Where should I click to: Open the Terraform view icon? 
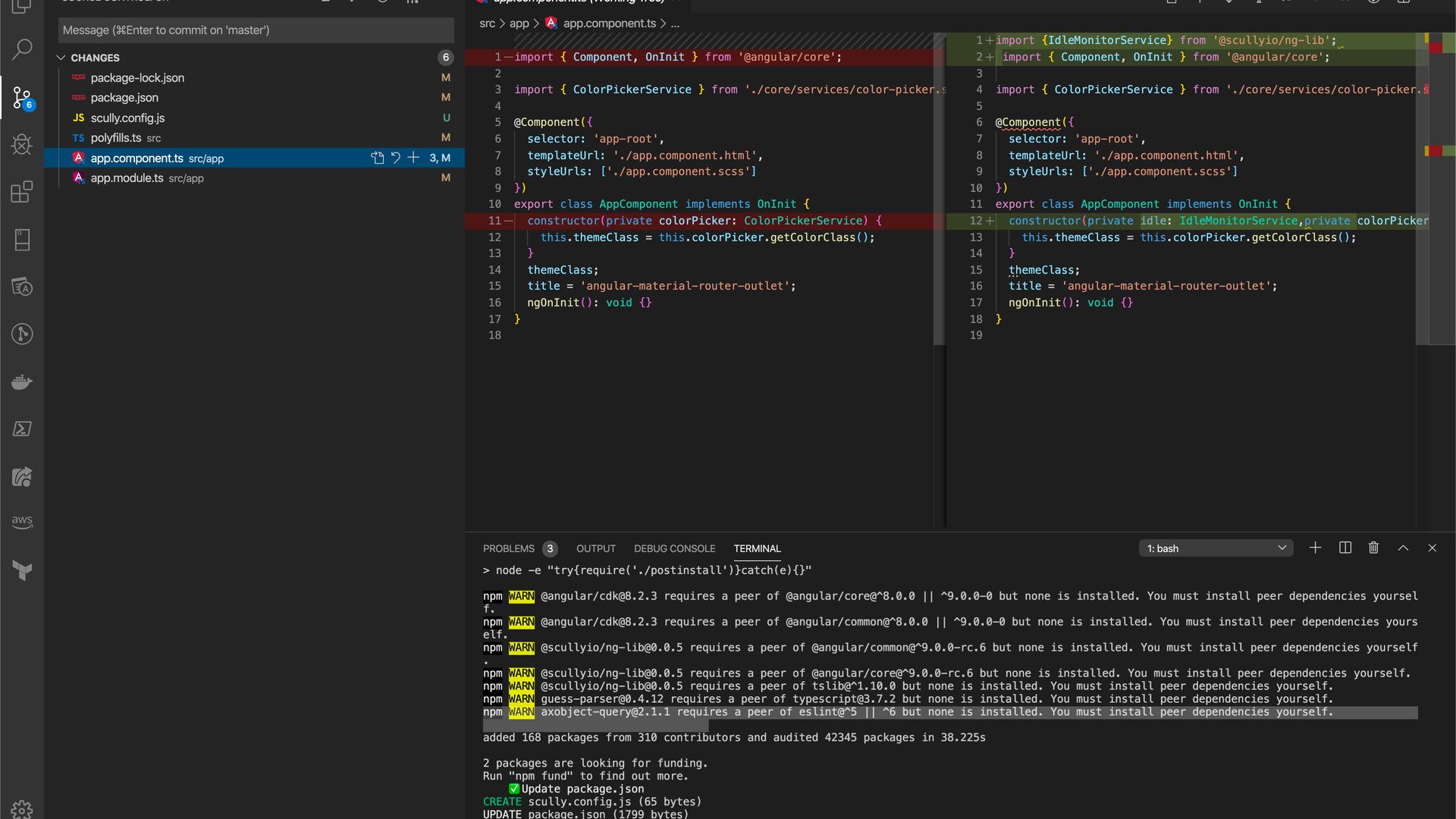tap(22, 570)
